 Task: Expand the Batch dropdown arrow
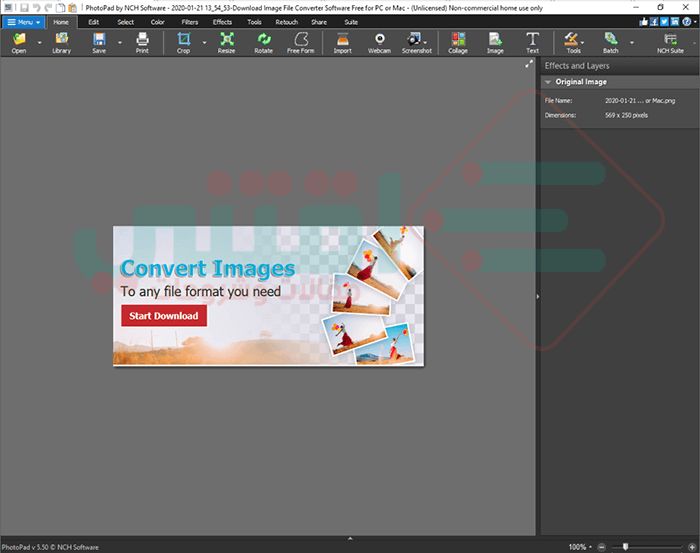point(632,43)
